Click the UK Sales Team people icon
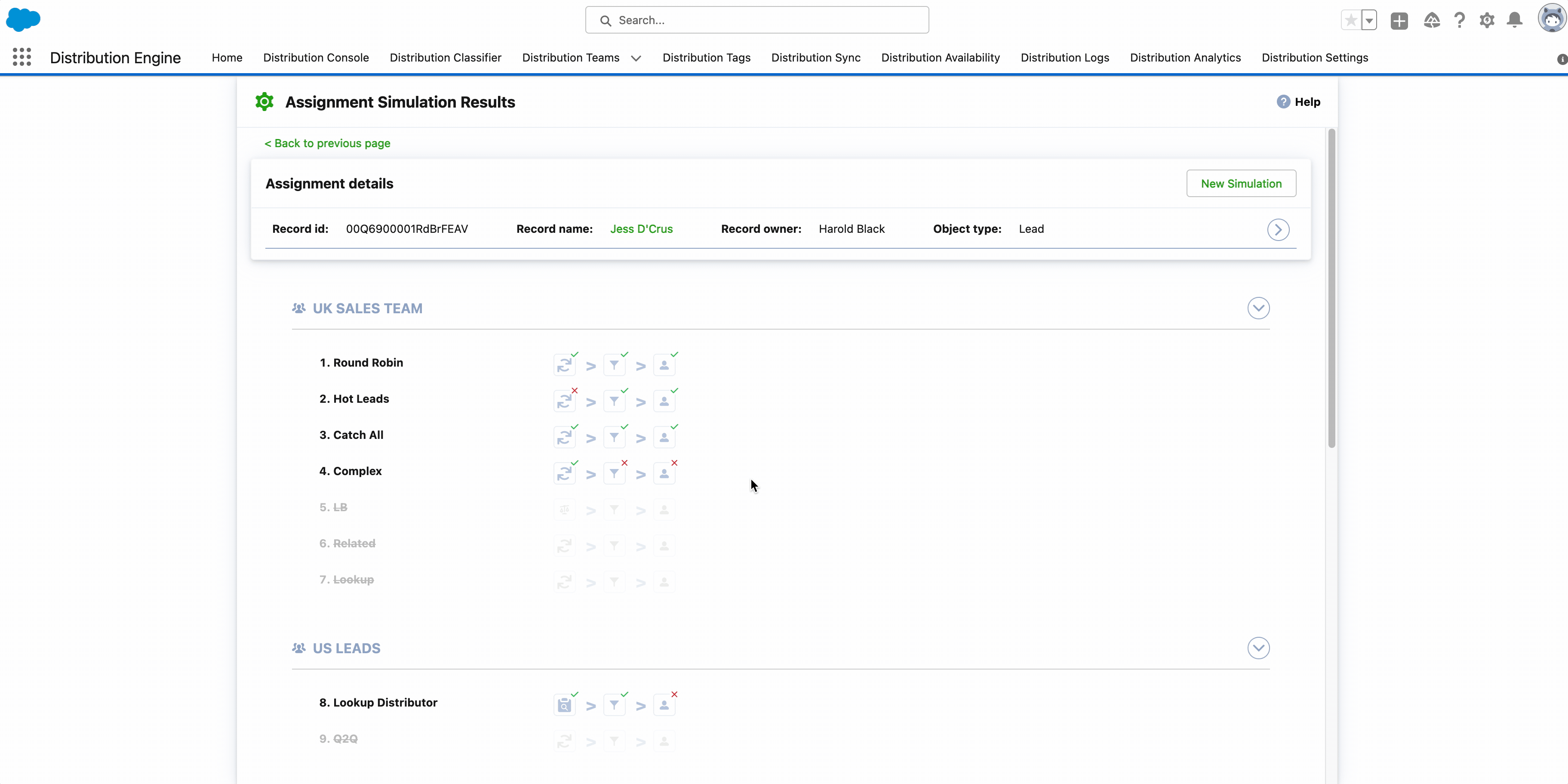This screenshot has height=784, width=1568. tap(298, 308)
